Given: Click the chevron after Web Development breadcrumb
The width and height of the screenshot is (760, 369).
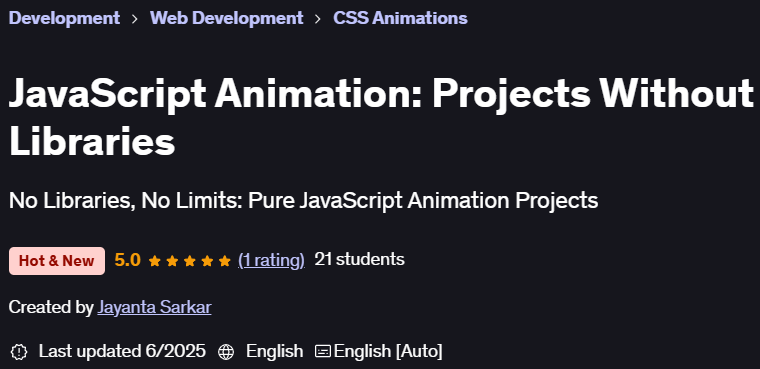Looking at the screenshot, I should (318, 19).
